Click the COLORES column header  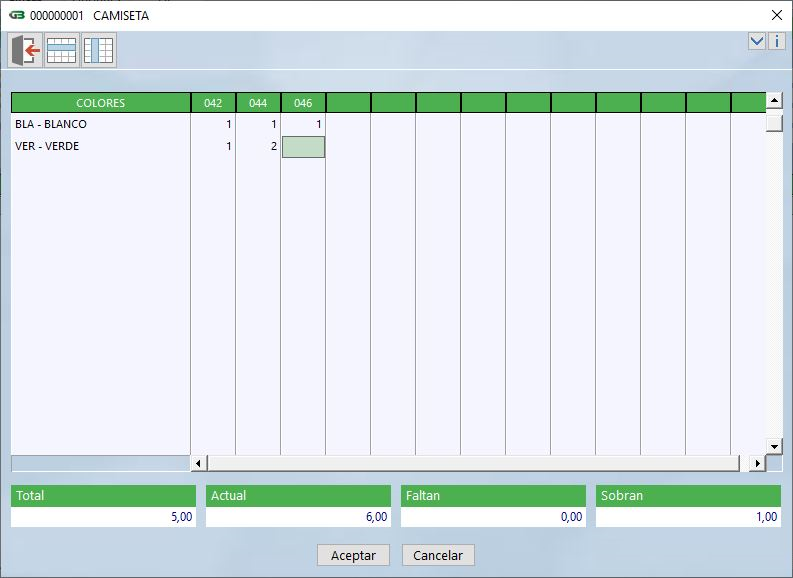click(100, 103)
